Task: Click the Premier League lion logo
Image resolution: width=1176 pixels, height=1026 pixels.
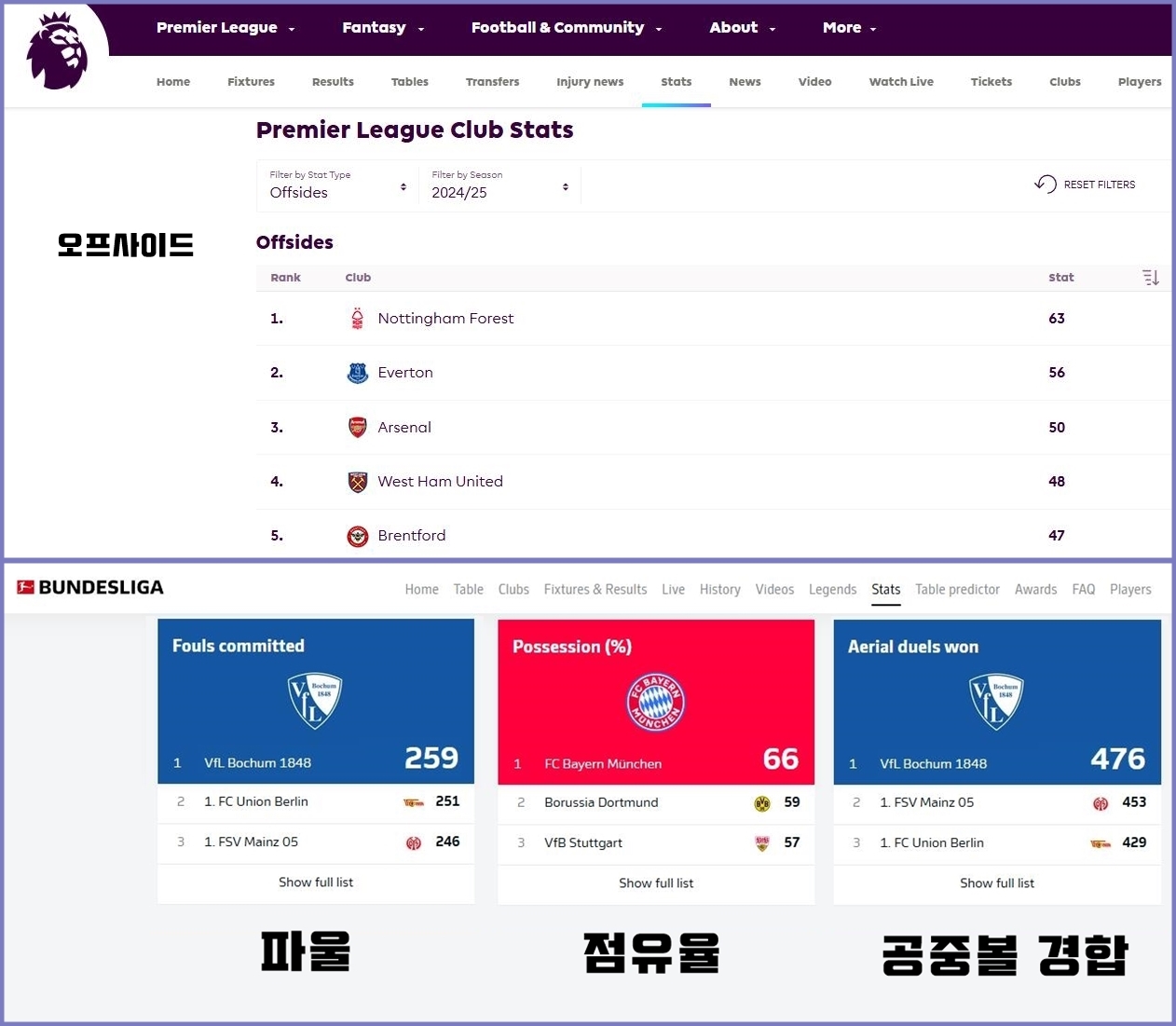Action: tap(57, 51)
